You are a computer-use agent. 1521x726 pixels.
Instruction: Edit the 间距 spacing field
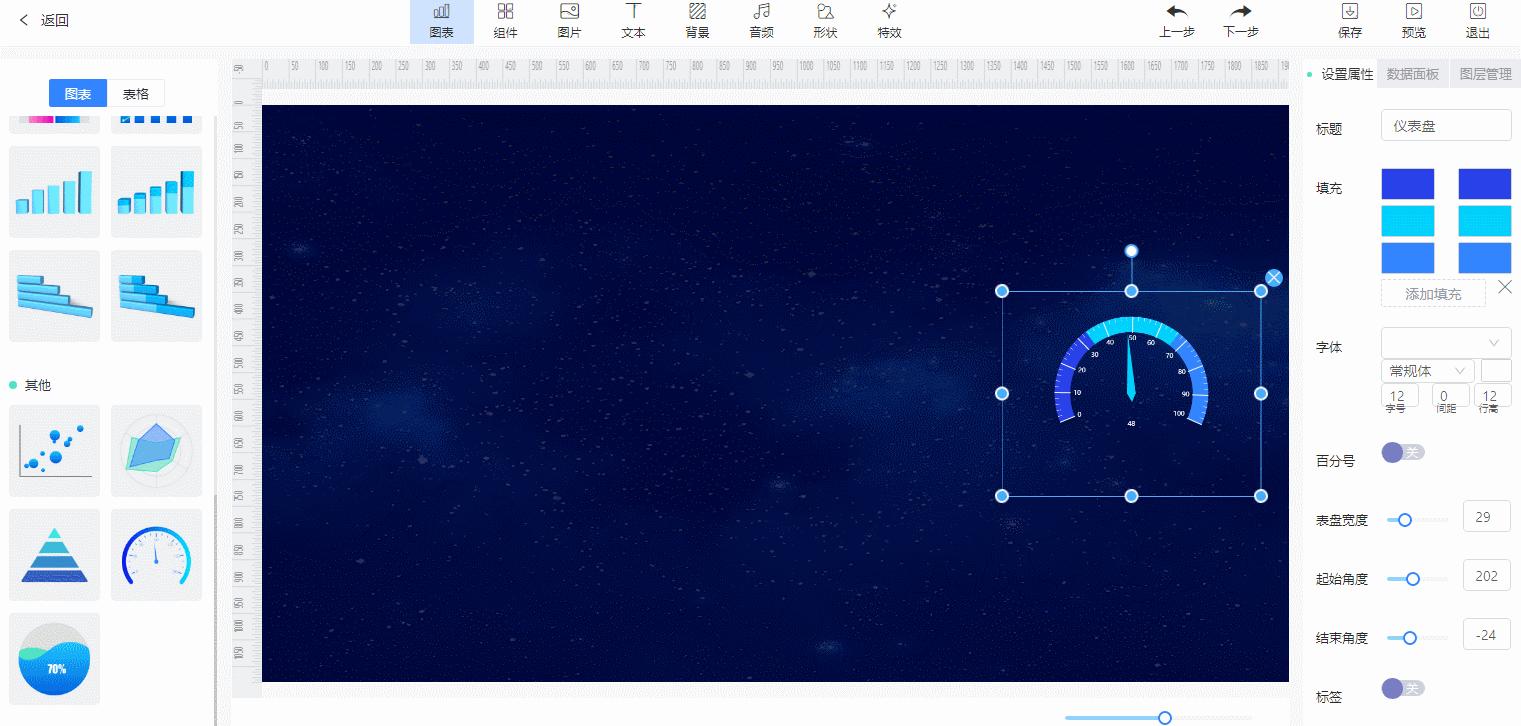click(1450, 396)
